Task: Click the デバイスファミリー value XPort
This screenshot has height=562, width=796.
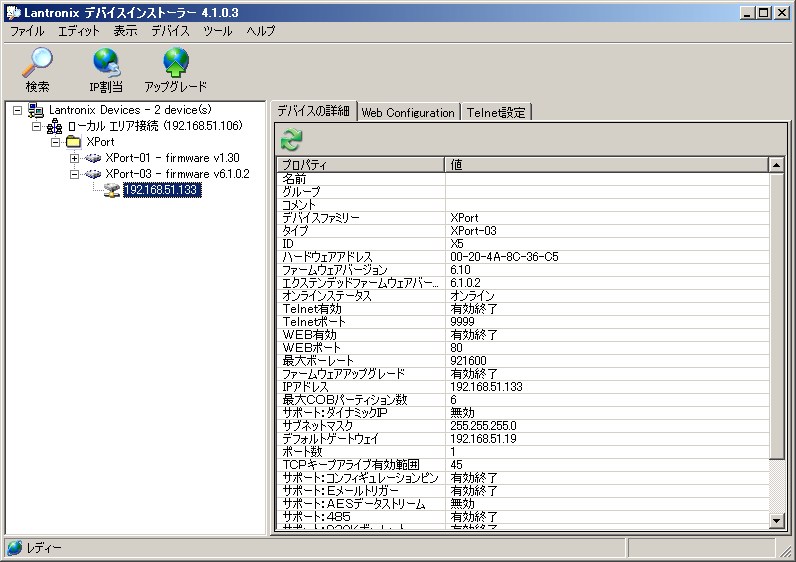Action: pyautogui.click(x=465, y=218)
